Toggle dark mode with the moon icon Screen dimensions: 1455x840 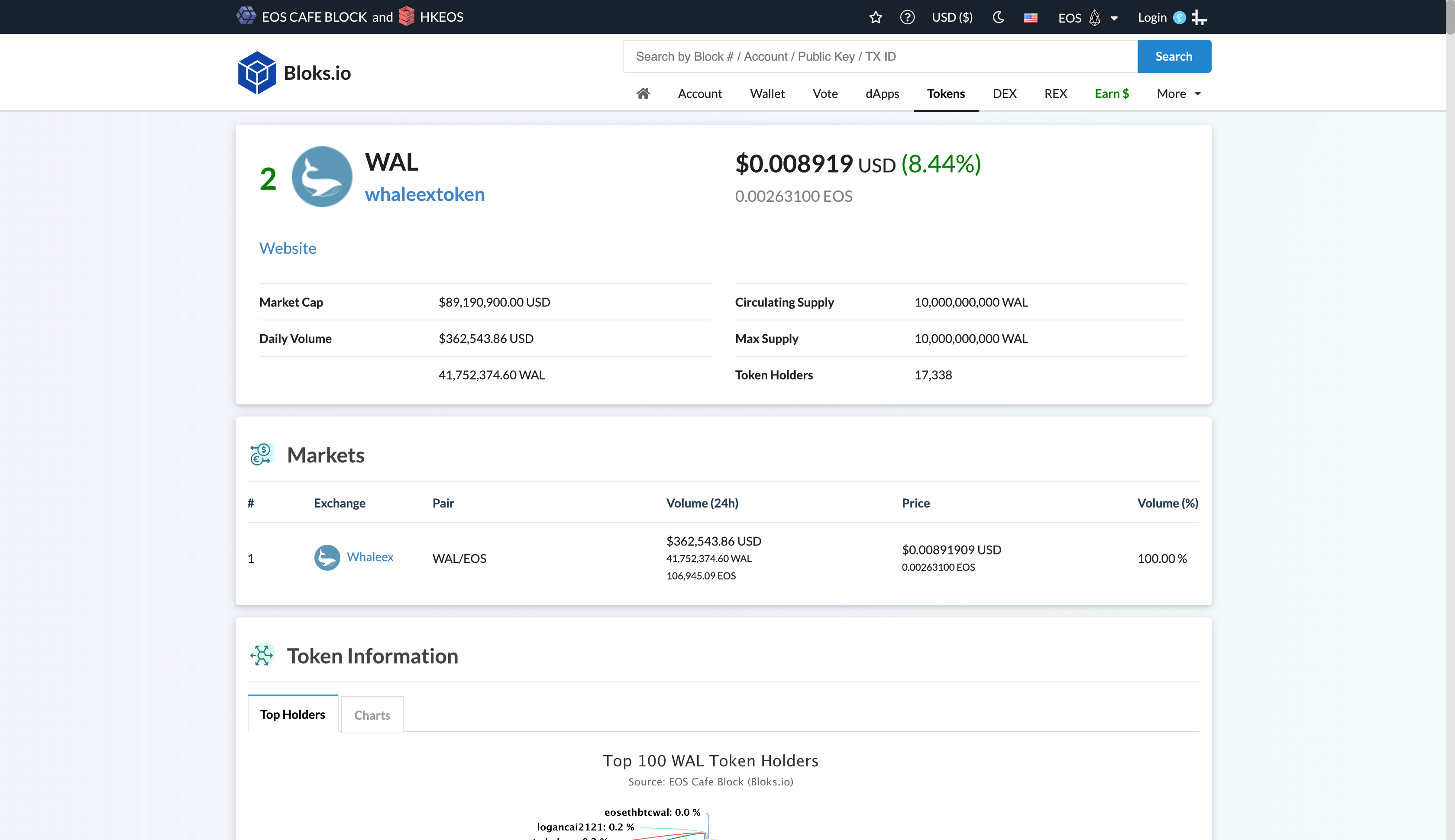tap(998, 17)
